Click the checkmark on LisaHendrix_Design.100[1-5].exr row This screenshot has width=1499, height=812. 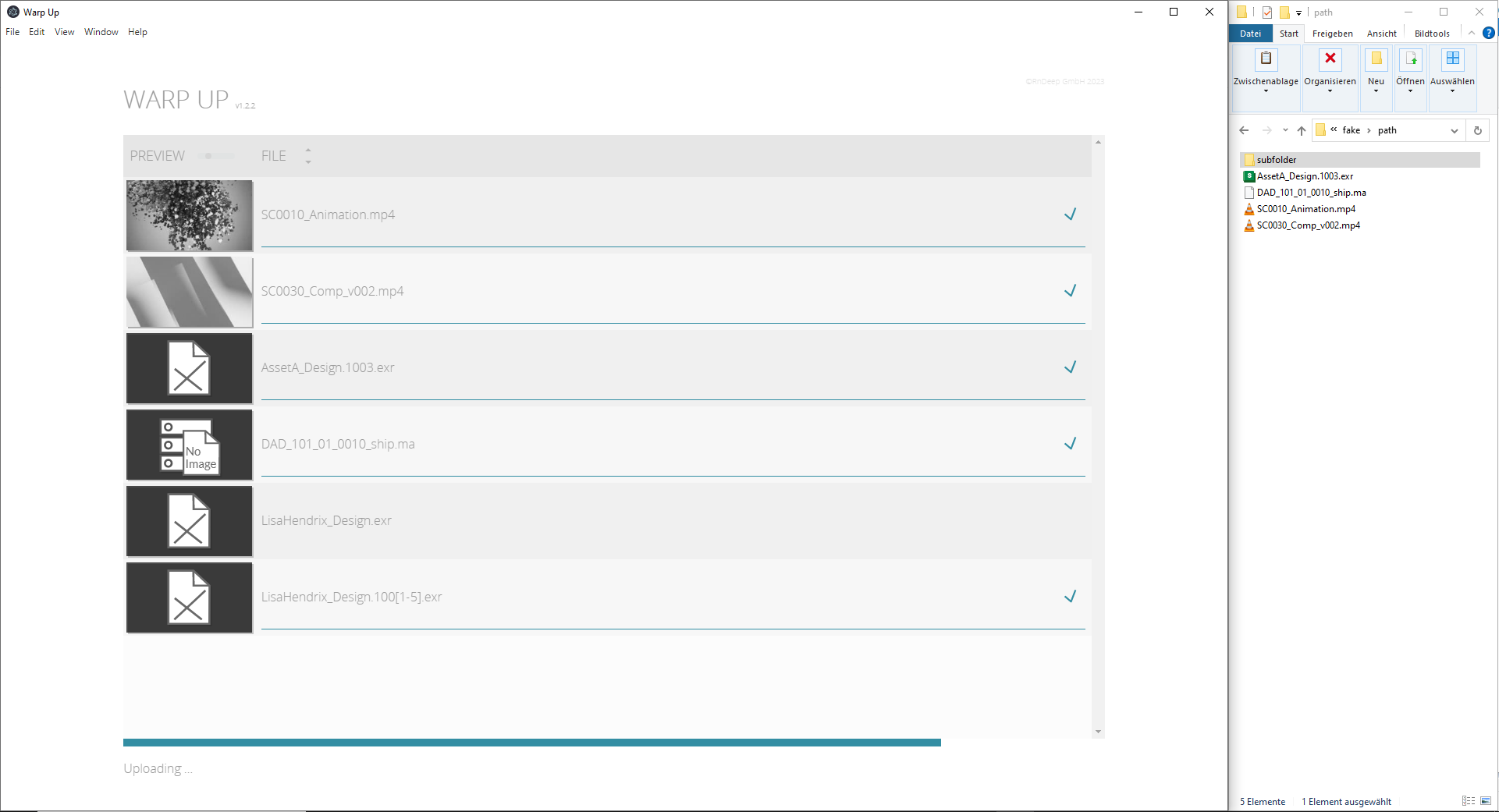[1070, 597]
